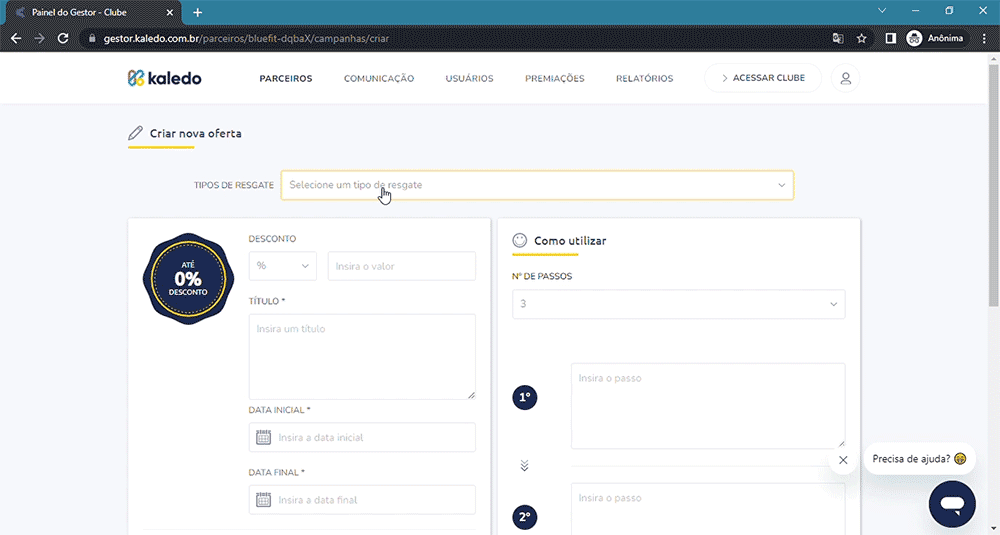Image resolution: width=1000 pixels, height=535 pixels.
Task: Click the Título text field
Action: pyautogui.click(x=362, y=356)
